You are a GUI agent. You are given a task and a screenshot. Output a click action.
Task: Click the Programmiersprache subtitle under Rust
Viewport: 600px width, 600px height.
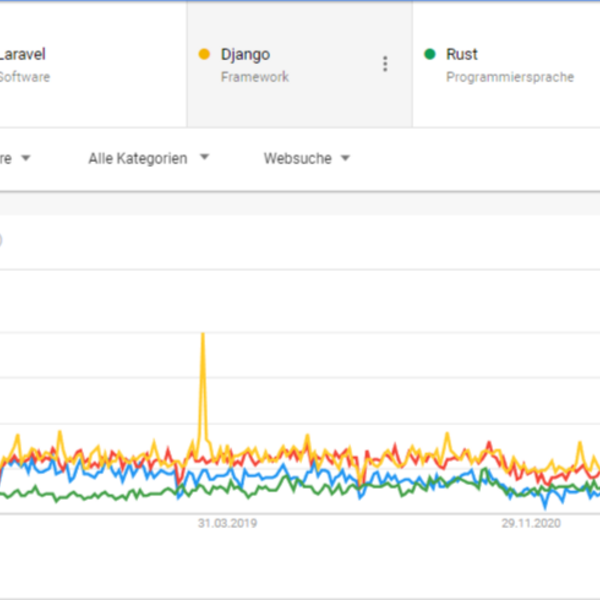coord(510,77)
